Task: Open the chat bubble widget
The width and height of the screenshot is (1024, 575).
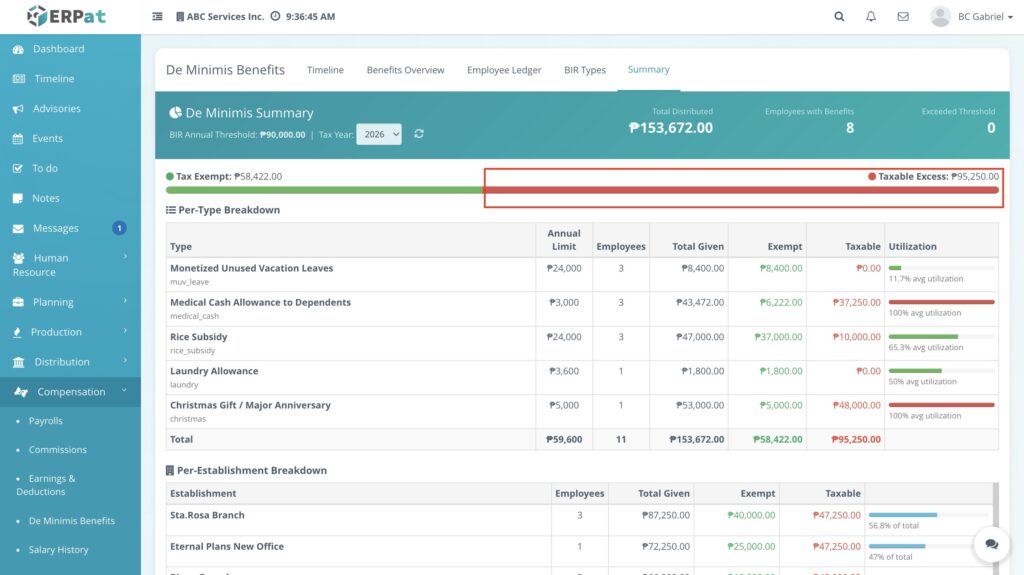Action: coord(991,544)
